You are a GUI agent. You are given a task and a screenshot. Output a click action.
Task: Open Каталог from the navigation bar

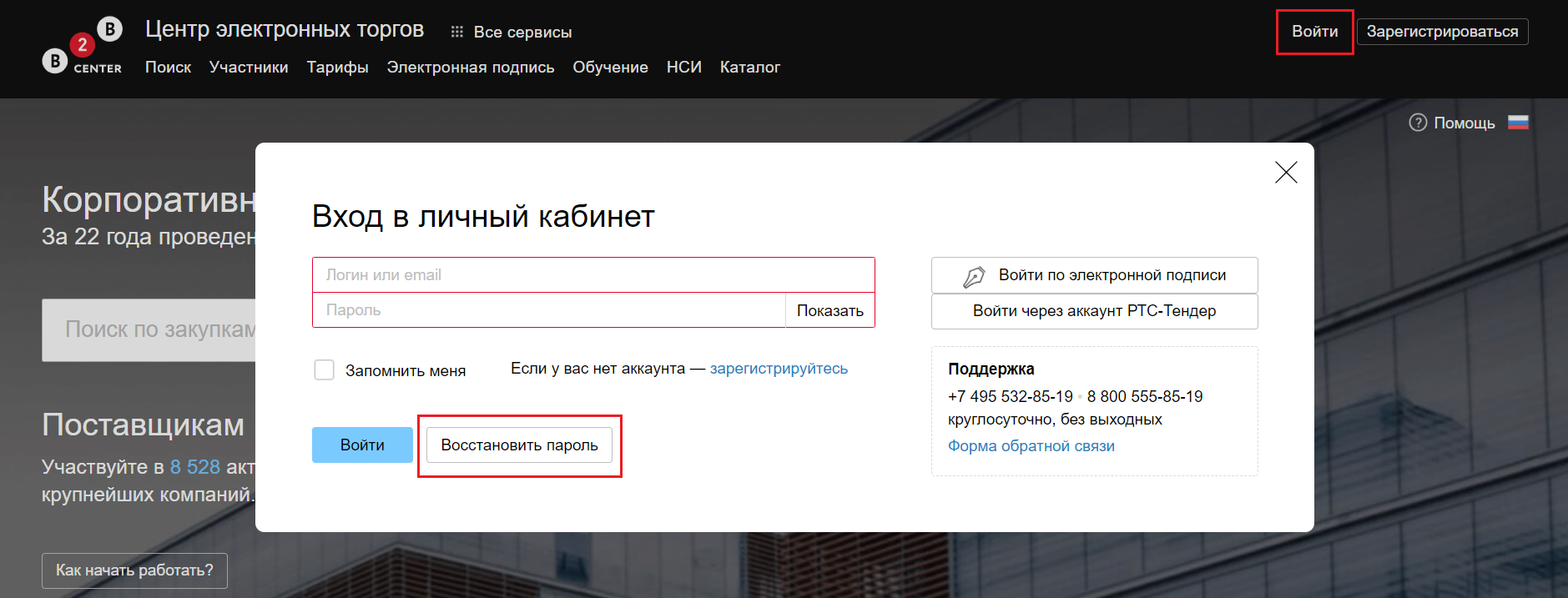tap(749, 68)
